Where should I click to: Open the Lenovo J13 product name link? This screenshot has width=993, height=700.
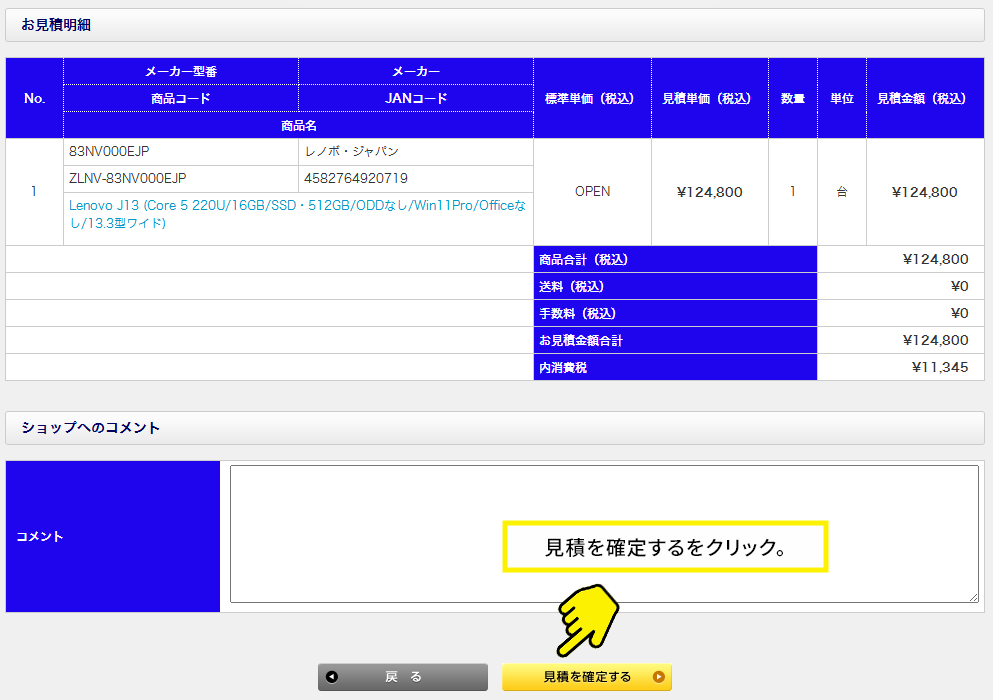297,214
